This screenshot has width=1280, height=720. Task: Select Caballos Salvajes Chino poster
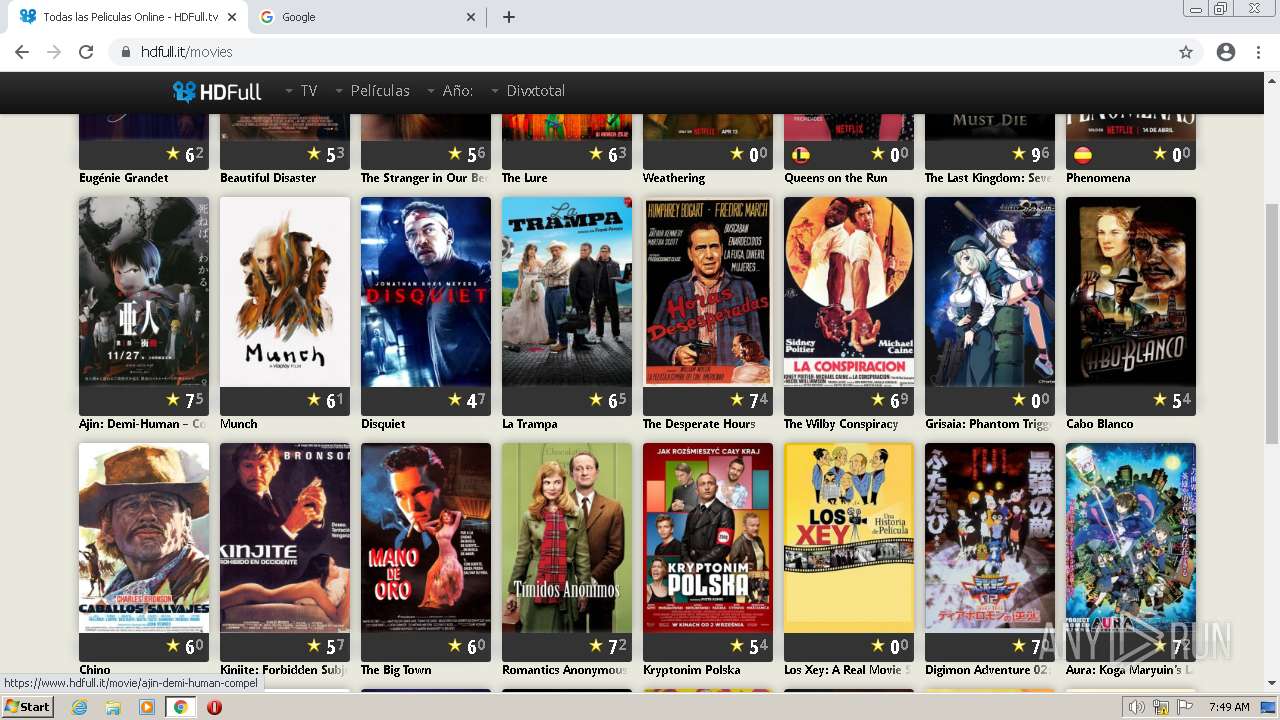pyautogui.click(x=144, y=538)
